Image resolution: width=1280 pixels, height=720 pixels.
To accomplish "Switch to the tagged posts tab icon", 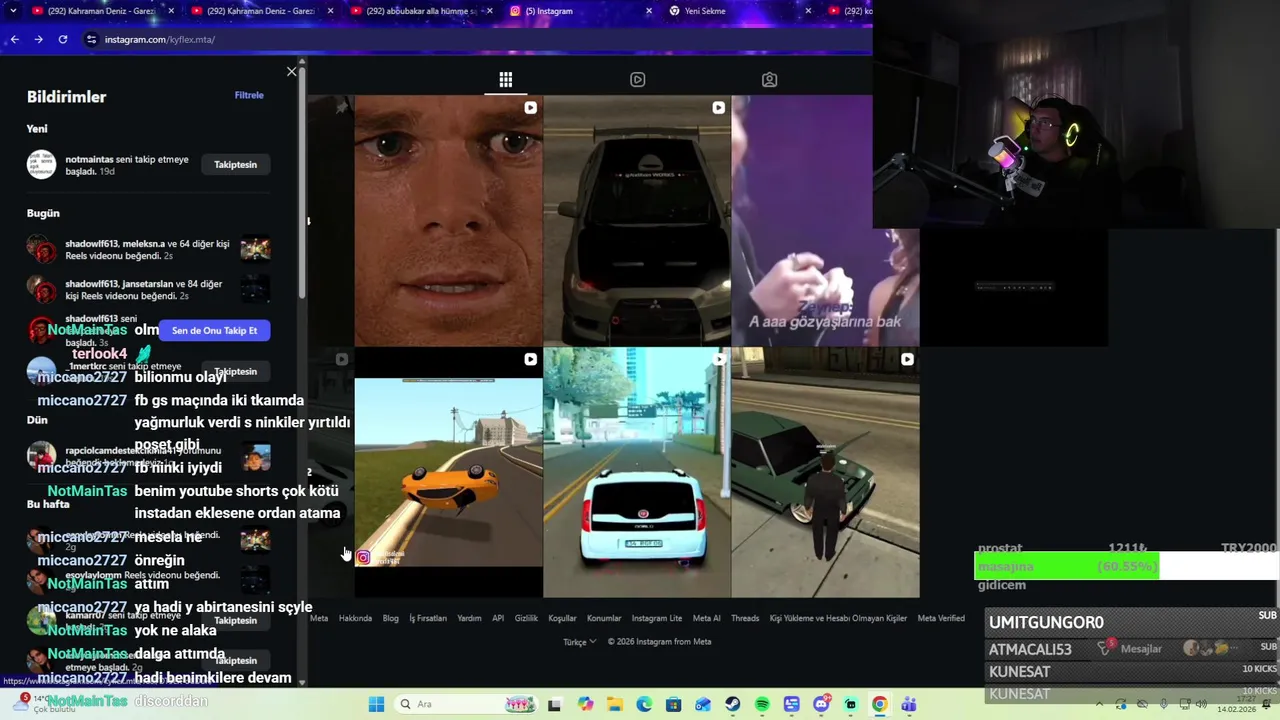I will point(769,79).
